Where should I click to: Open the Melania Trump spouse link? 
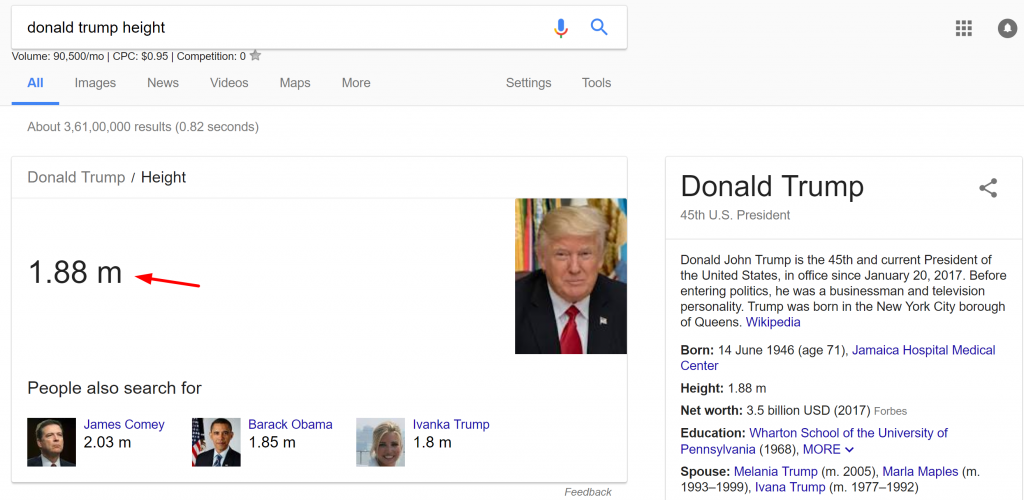click(x=776, y=471)
